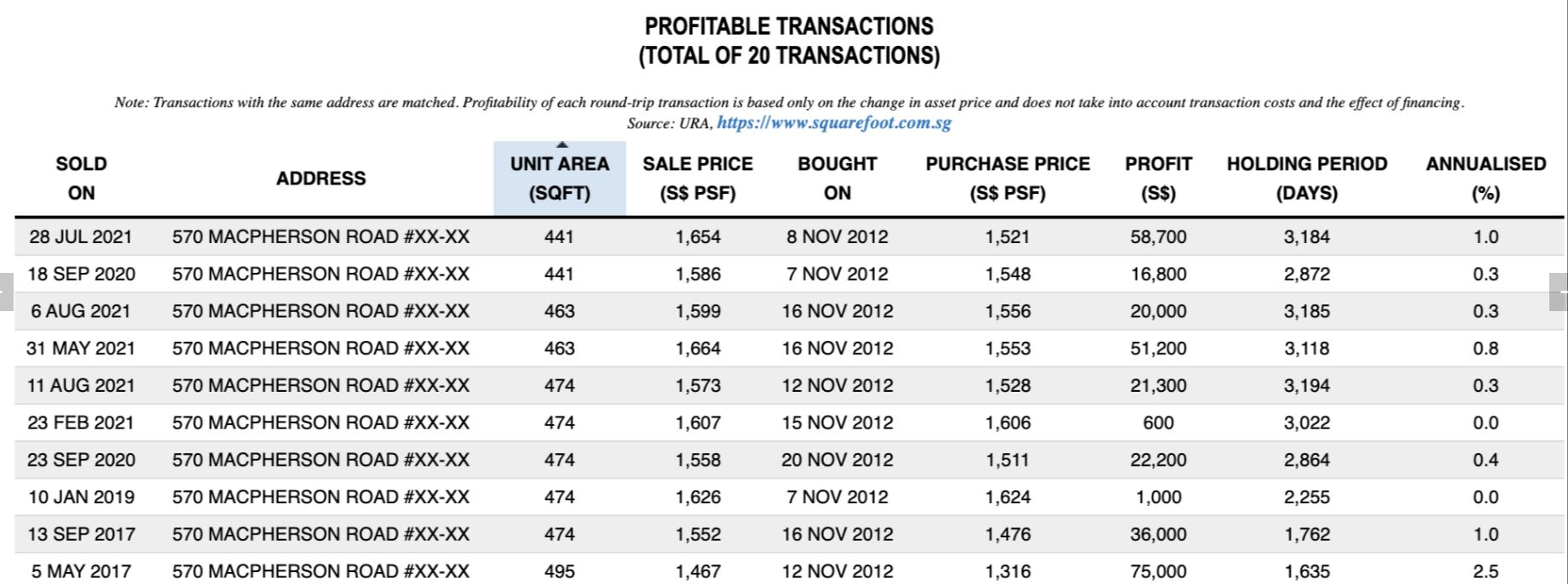The width and height of the screenshot is (1568, 584).
Task: Click the 58,700 profit cell
Action: tap(1158, 237)
